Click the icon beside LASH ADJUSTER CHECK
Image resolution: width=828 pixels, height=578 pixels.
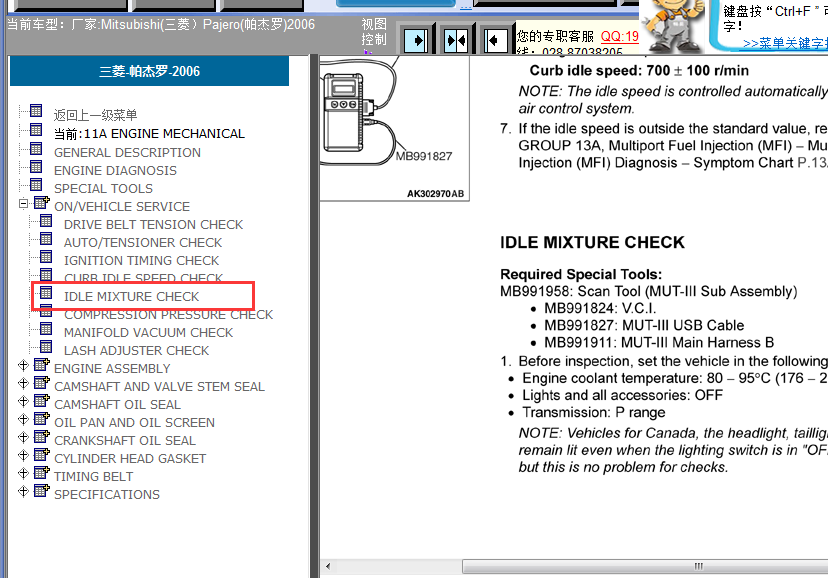[46, 347]
